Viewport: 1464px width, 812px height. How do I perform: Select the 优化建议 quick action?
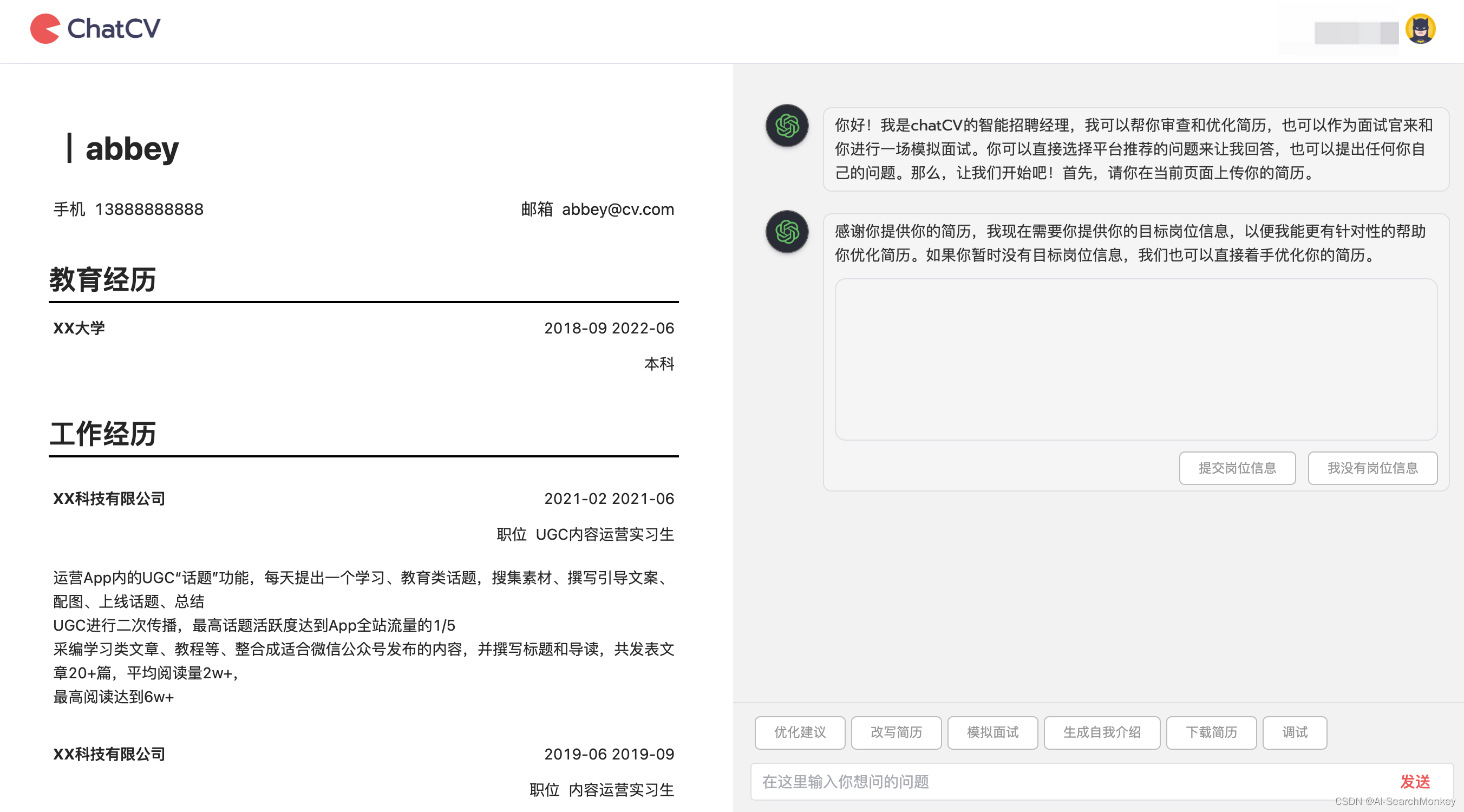pyautogui.click(x=800, y=732)
